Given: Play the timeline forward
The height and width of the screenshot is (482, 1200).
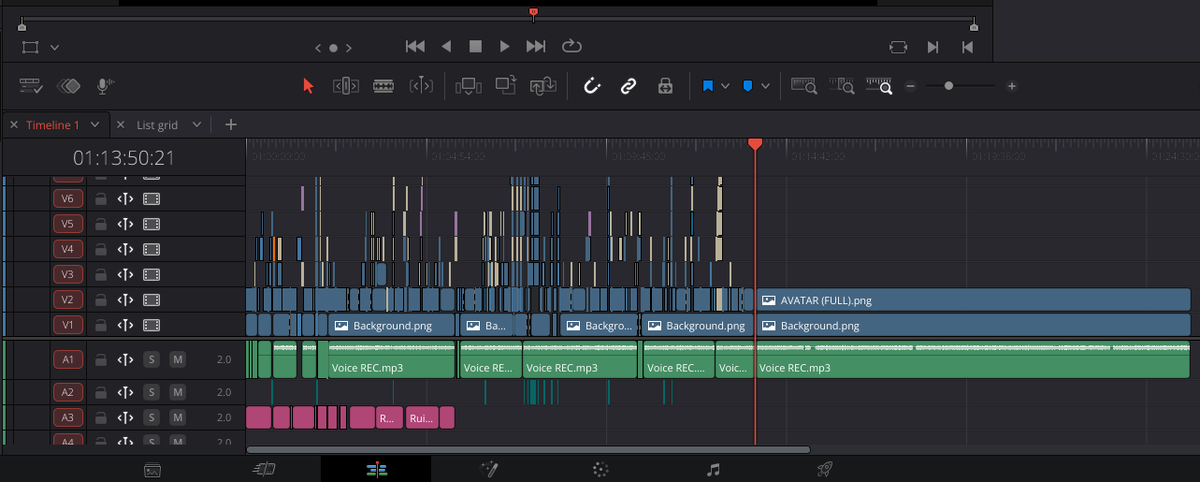Looking at the screenshot, I should (x=505, y=46).
